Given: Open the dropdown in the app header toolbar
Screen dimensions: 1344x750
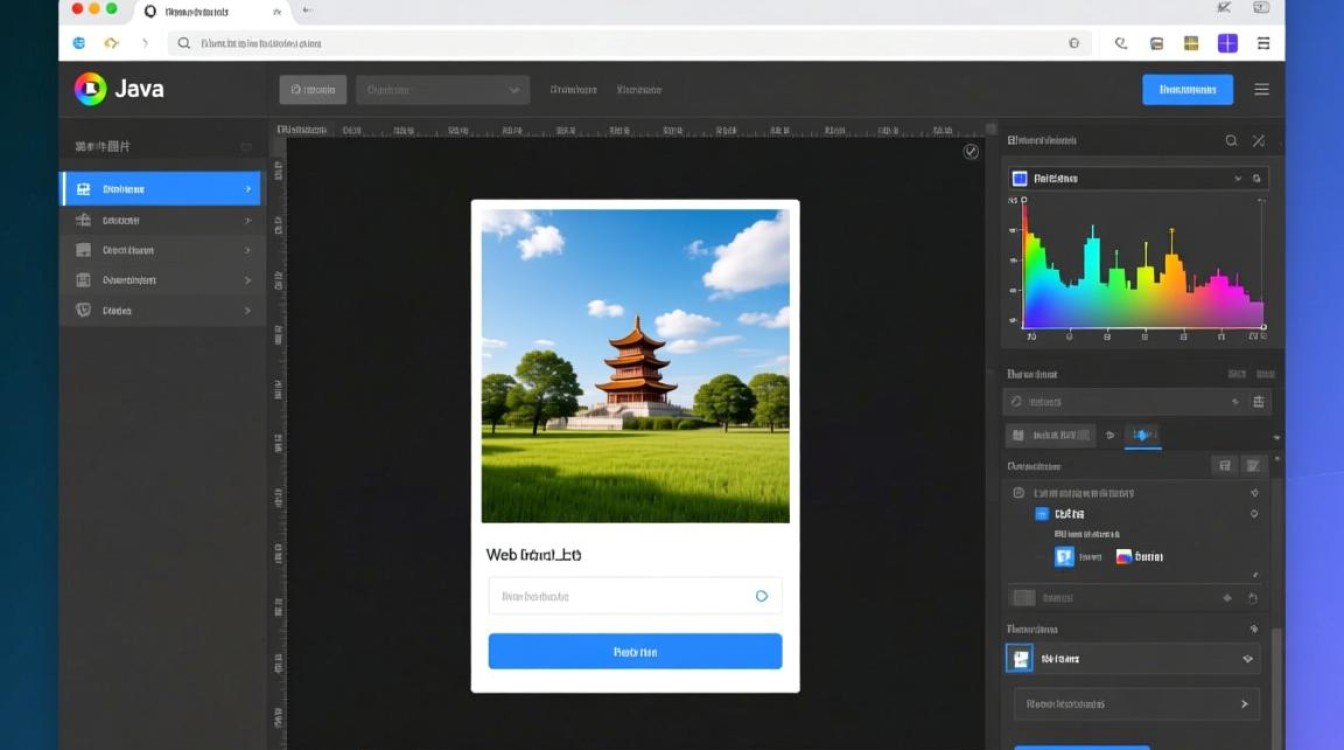Looking at the screenshot, I should point(442,90).
